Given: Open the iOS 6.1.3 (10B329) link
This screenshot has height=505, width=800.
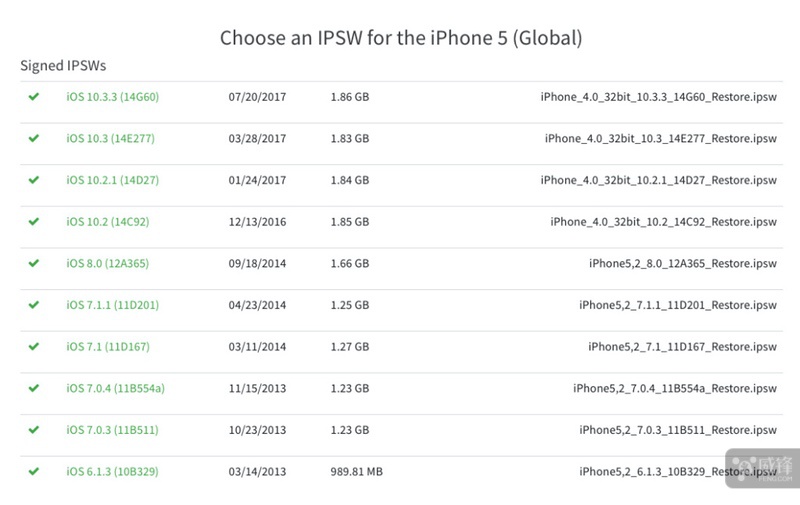Looking at the screenshot, I should [x=112, y=471].
